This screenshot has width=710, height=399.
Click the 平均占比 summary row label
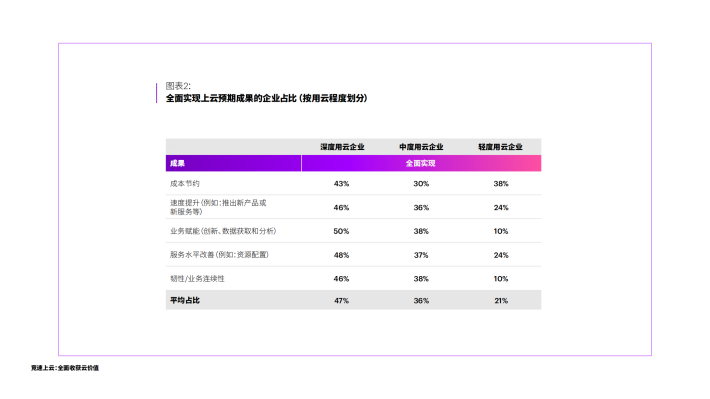185,300
